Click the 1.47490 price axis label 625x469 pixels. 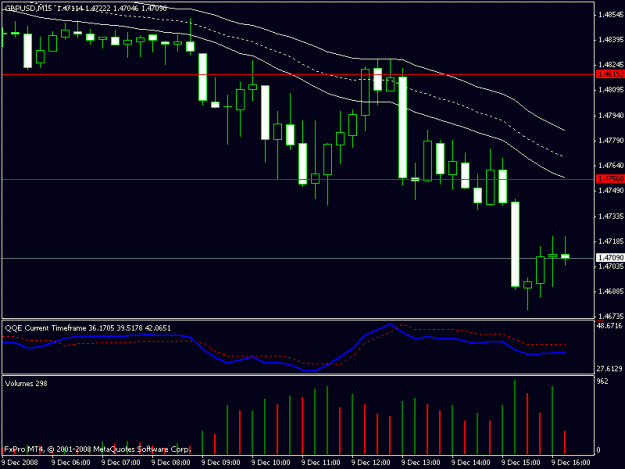611,191
